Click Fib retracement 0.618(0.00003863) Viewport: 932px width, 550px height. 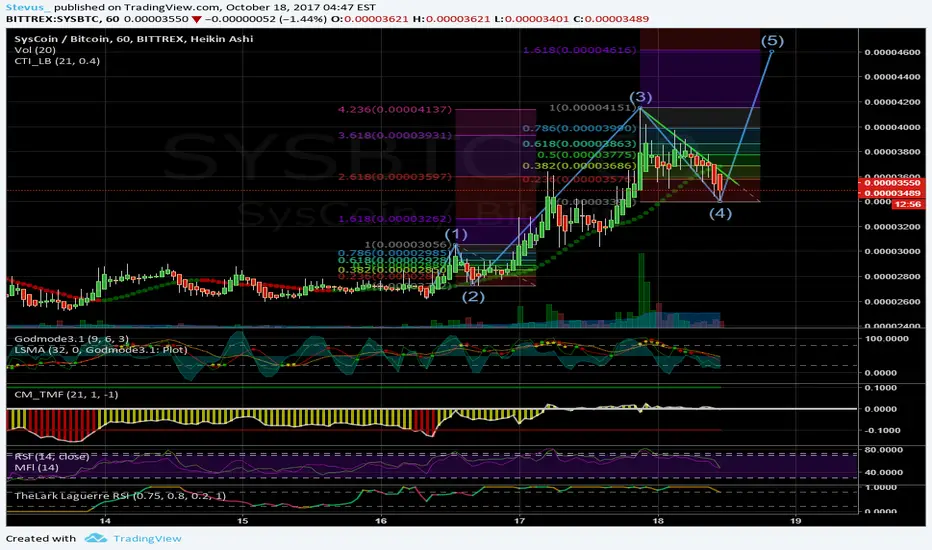point(580,143)
